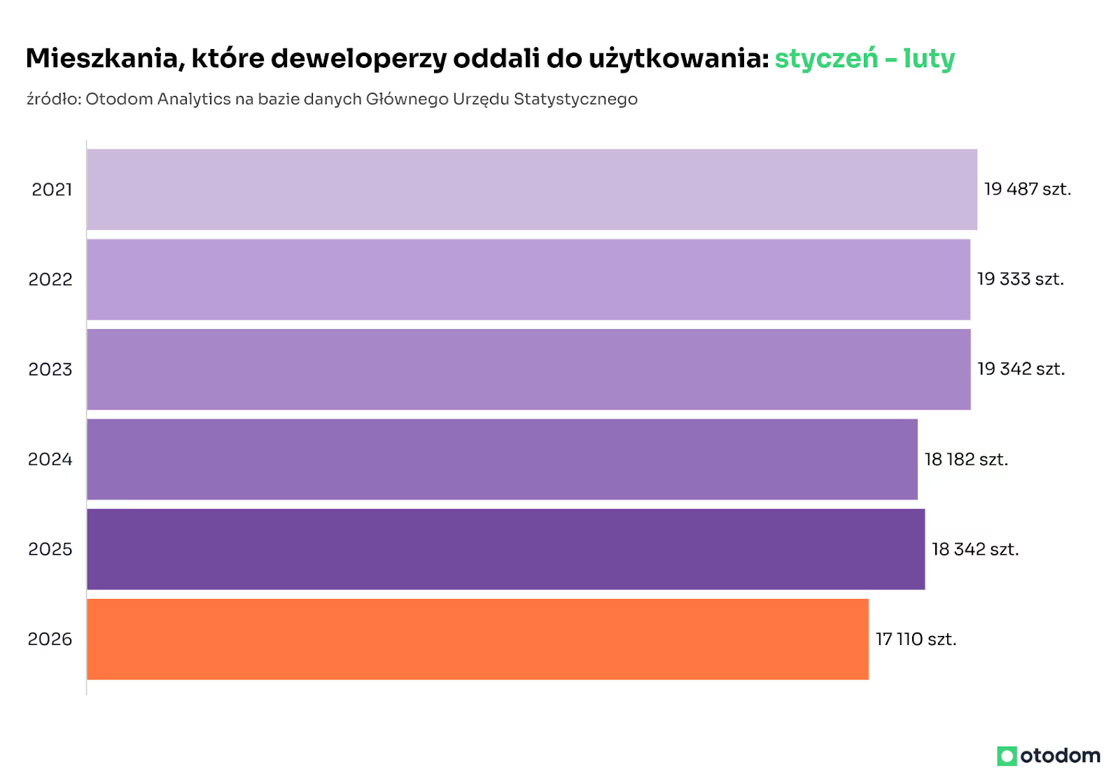Viewport: 1120px width, 776px height.
Task: Click the 2021 year axis label
Action: click(x=51, y=189)
